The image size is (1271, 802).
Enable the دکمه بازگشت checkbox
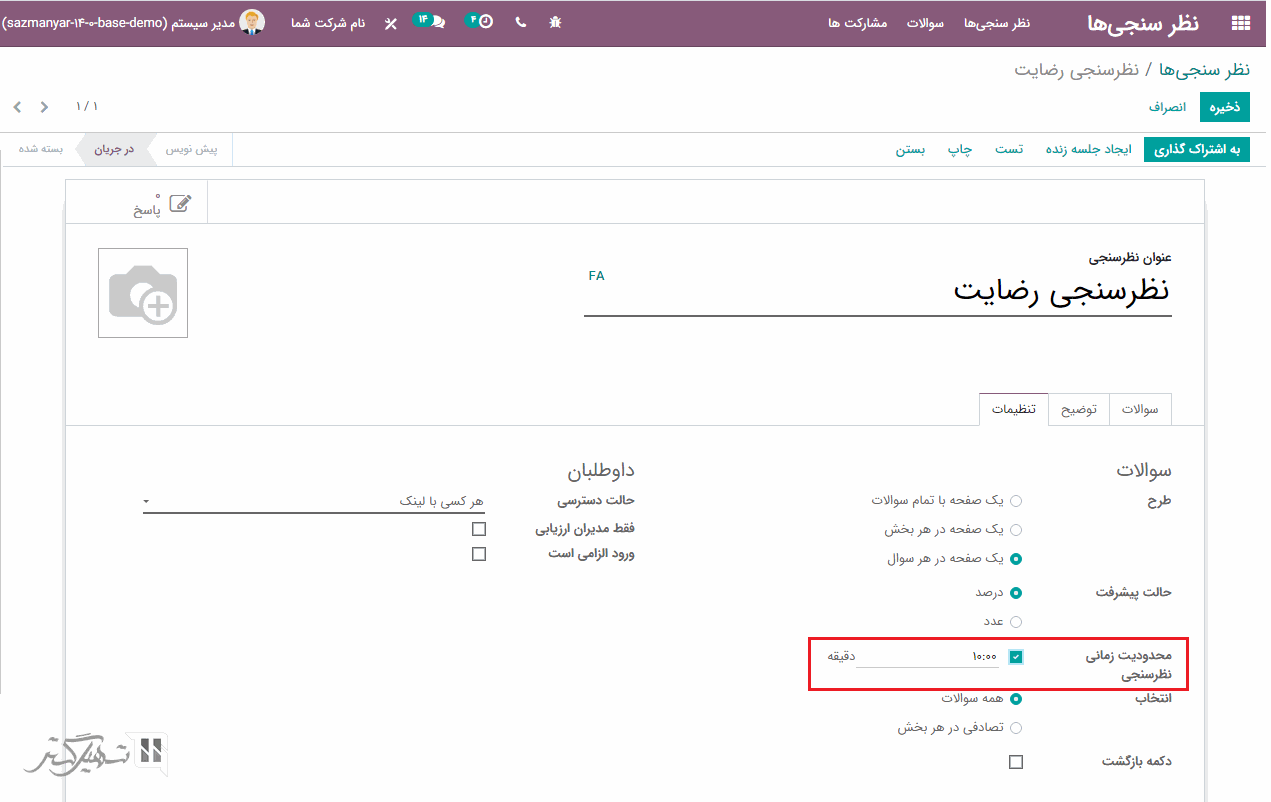coord(1016,762)
